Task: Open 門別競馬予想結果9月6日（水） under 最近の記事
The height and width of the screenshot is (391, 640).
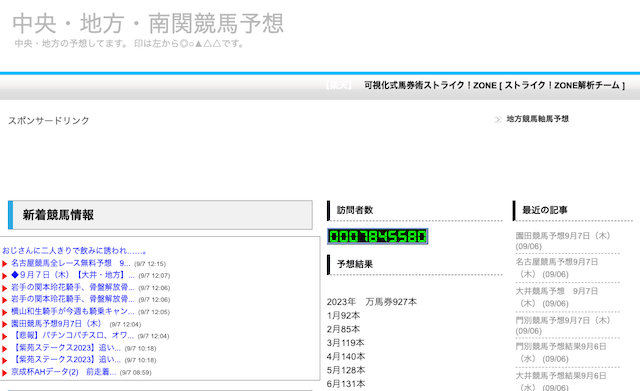Action: pyautogui.click(x=561, y=353)
